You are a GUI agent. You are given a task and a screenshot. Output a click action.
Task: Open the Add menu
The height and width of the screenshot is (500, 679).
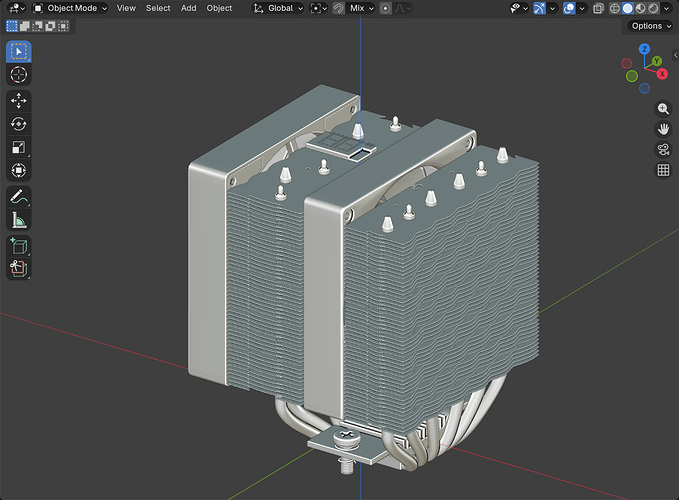[188, 8]
